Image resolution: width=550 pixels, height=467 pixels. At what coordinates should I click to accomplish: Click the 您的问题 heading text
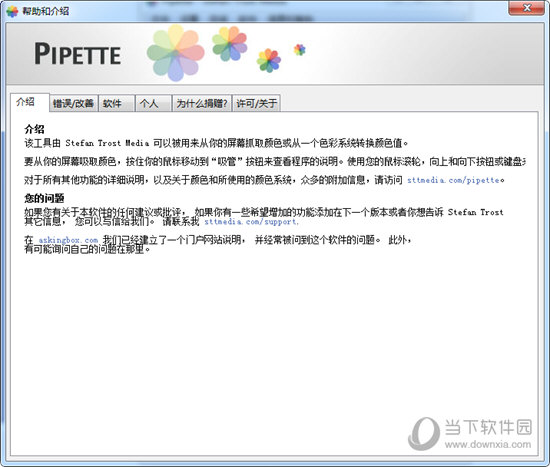(44, 198)
